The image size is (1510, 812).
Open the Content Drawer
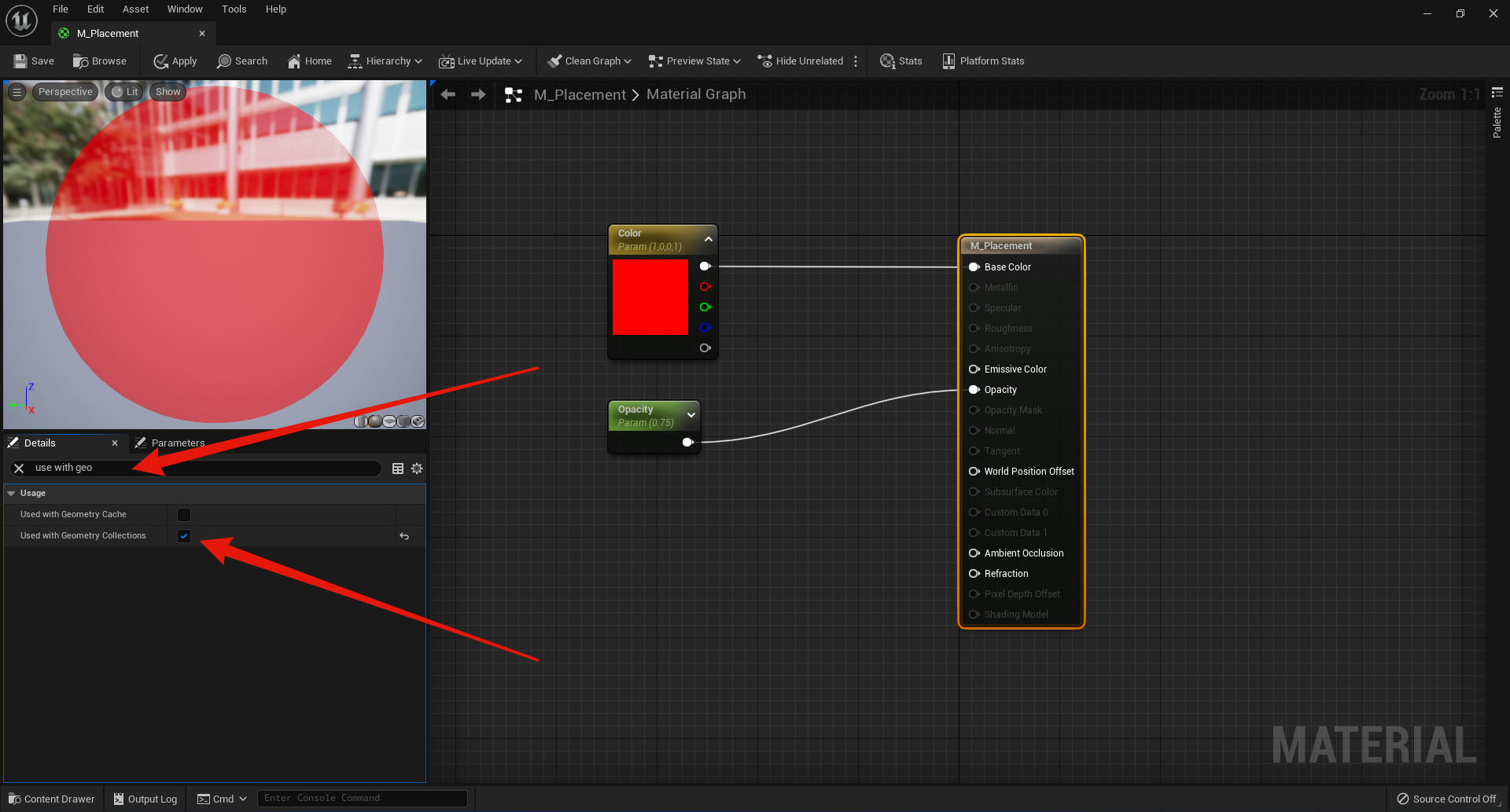coord(52,799)
